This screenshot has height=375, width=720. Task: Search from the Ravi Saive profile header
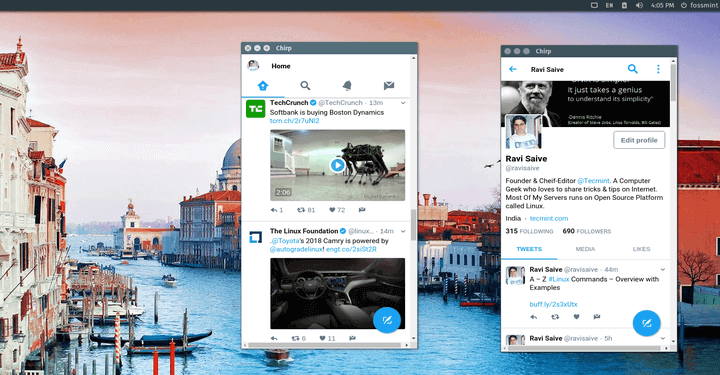coord(633,69)
